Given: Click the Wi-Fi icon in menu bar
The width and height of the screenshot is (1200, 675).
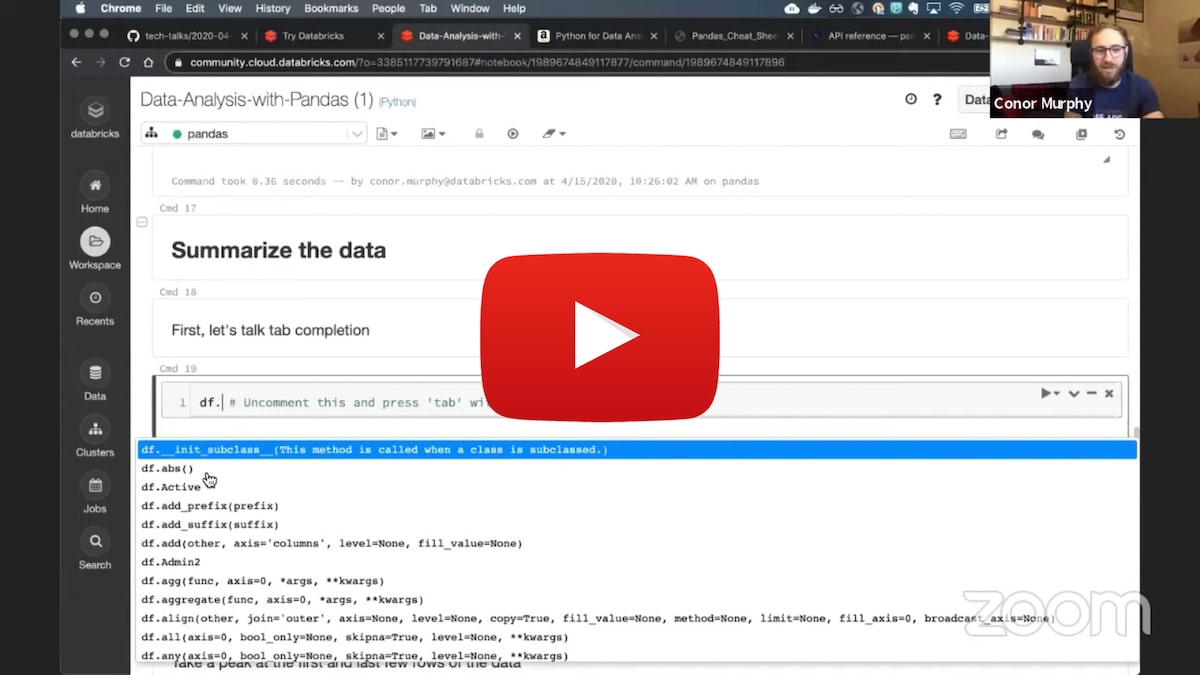Looking at the screenshot, I should [x=955, y=8].
